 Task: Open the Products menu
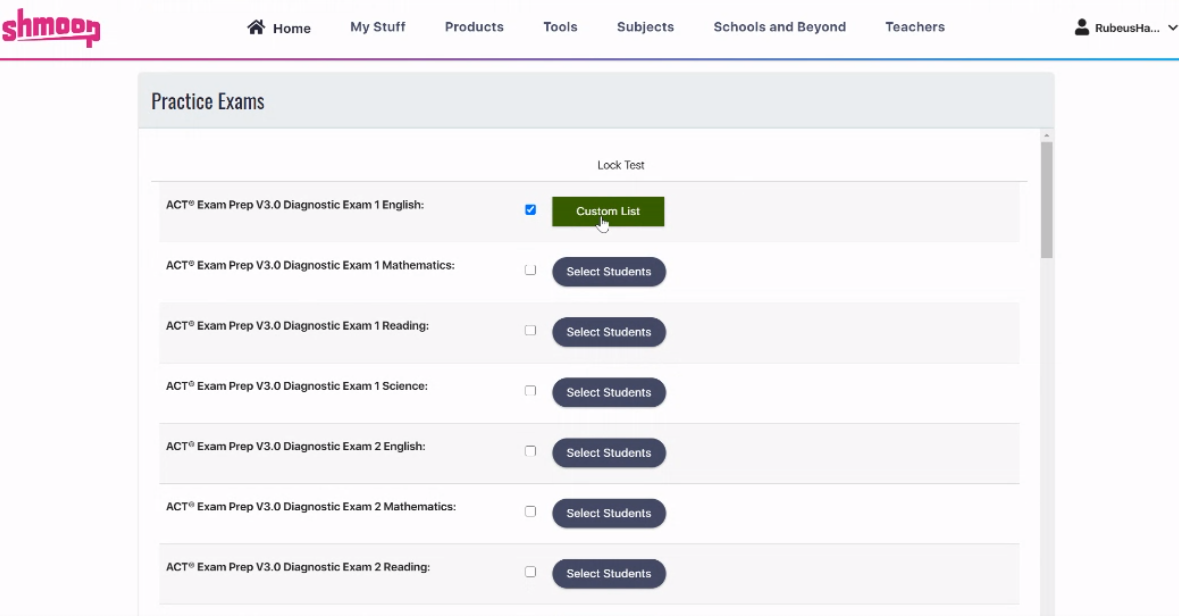tap(474, 27)
